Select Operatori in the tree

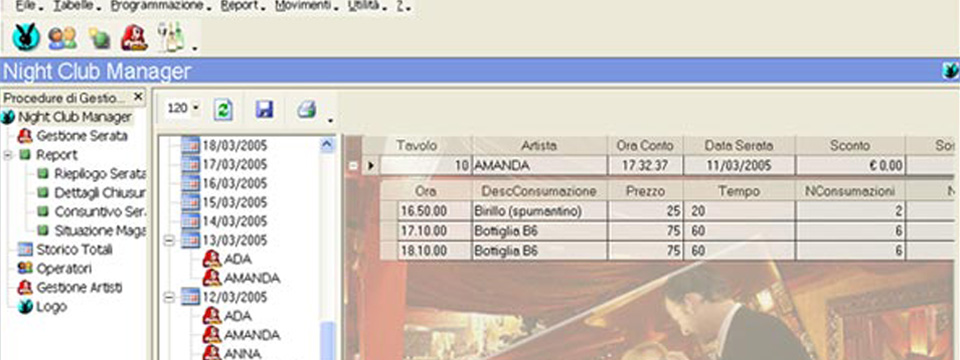click(64, 269)
